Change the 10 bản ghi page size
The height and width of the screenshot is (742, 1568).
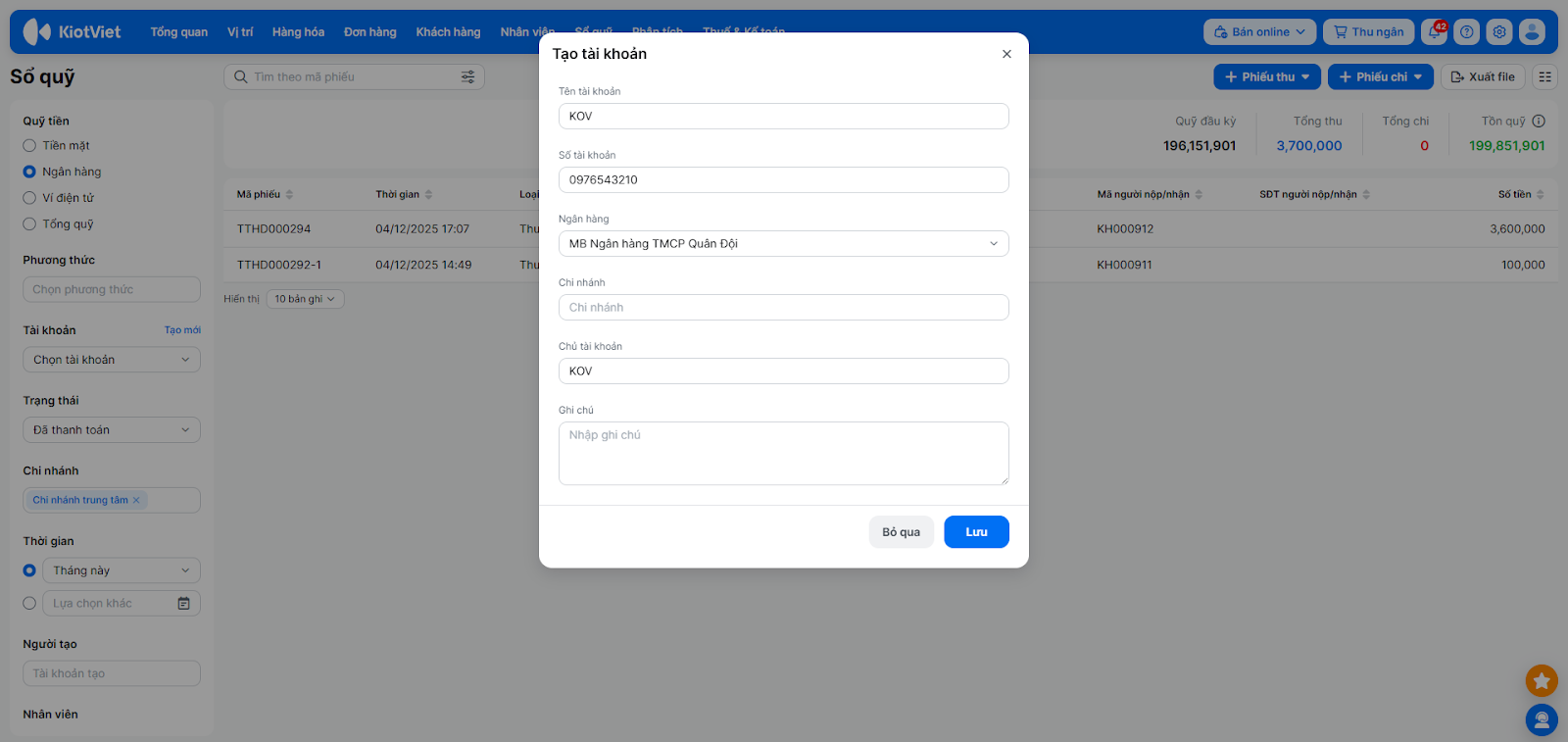click(305, 299)
